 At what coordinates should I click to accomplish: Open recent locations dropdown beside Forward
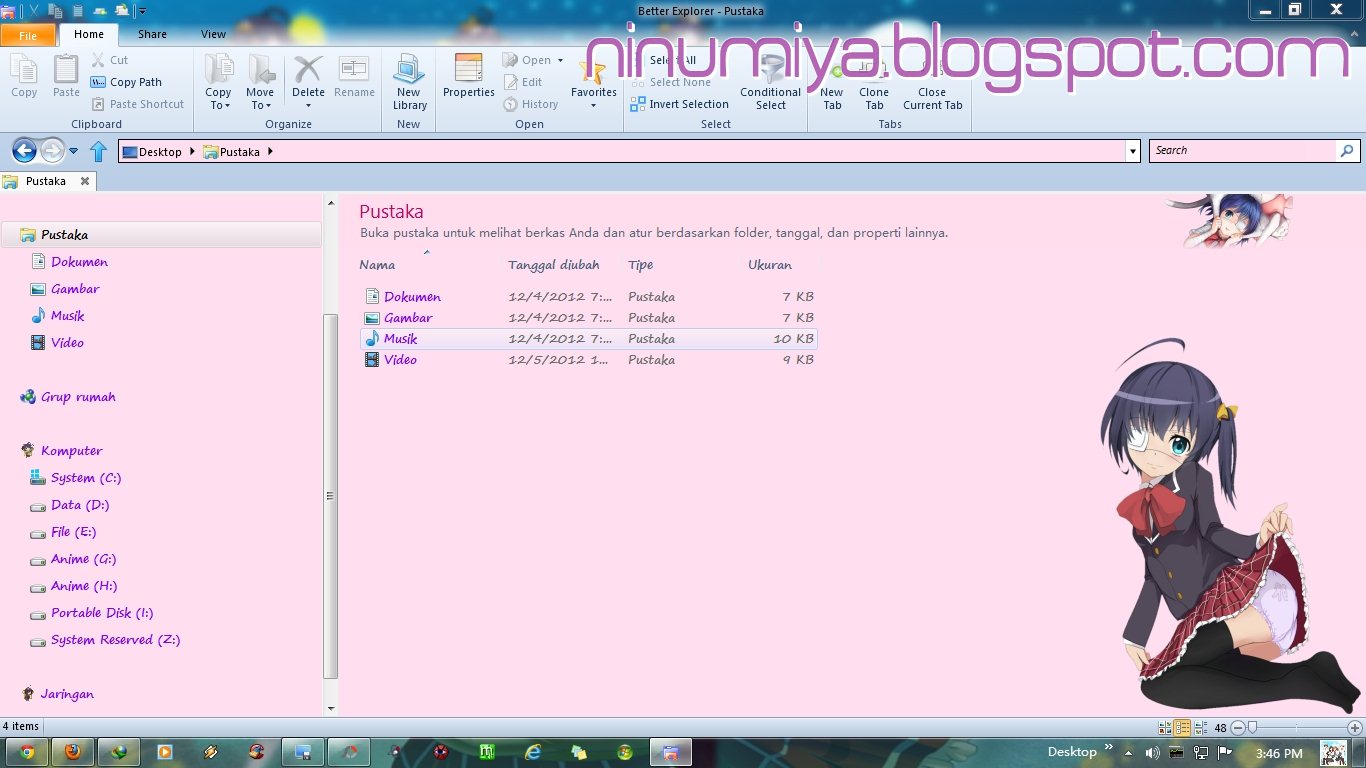74,152
